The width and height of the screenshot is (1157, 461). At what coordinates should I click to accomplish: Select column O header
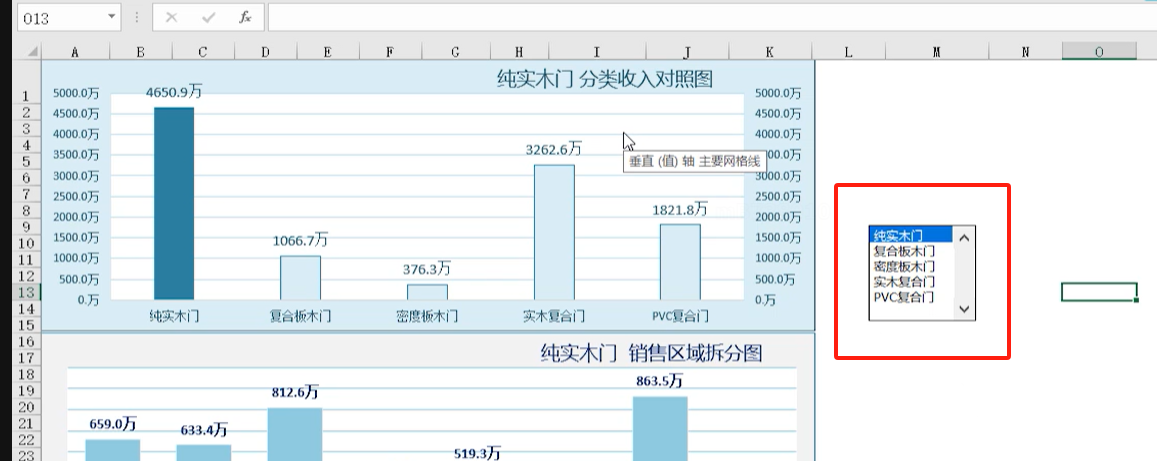[x=1099, y=51]
